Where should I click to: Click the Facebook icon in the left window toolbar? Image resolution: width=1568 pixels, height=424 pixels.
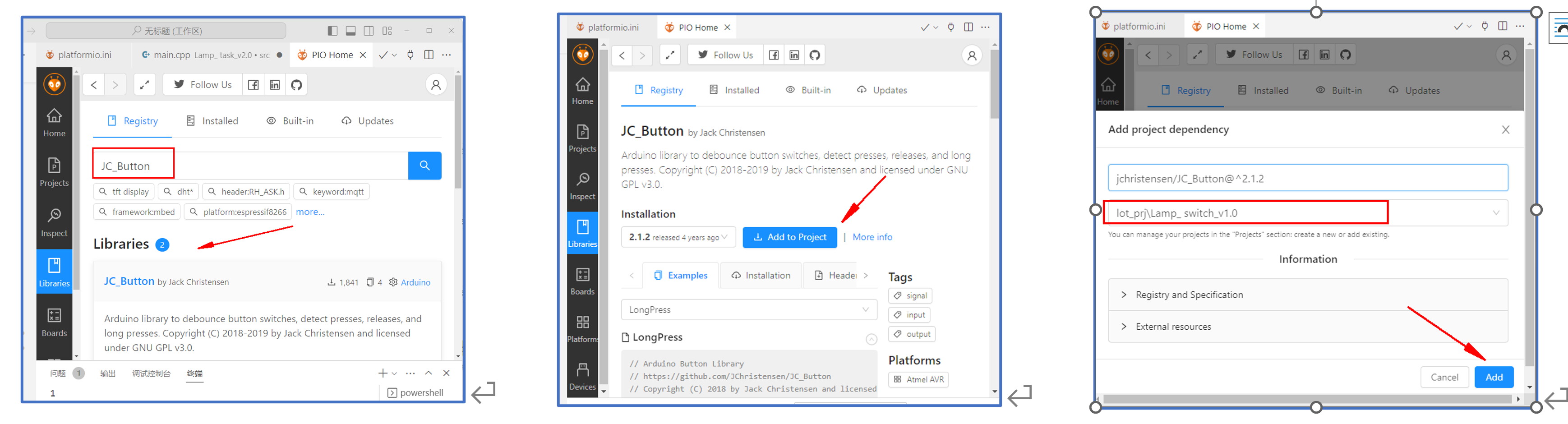pos(253,84)
